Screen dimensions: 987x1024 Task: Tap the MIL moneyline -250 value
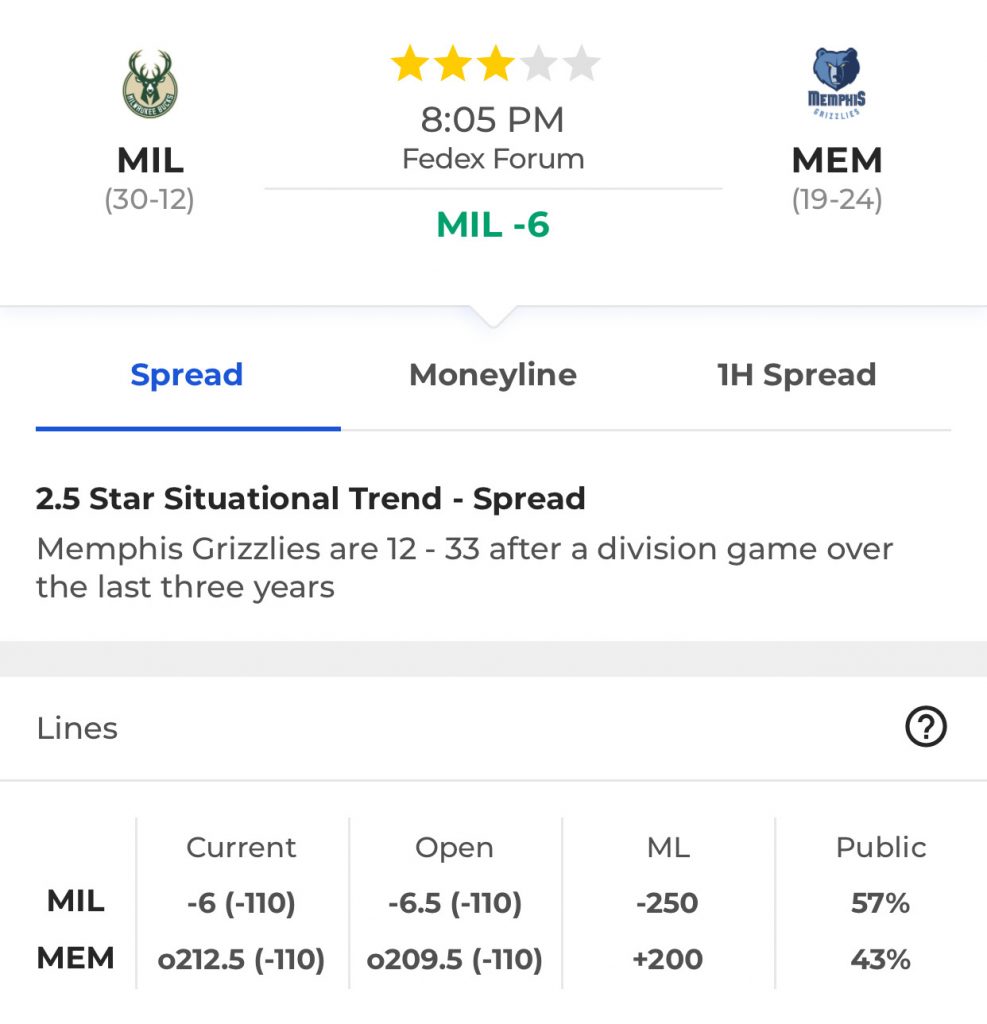click(x=668, y=903)
